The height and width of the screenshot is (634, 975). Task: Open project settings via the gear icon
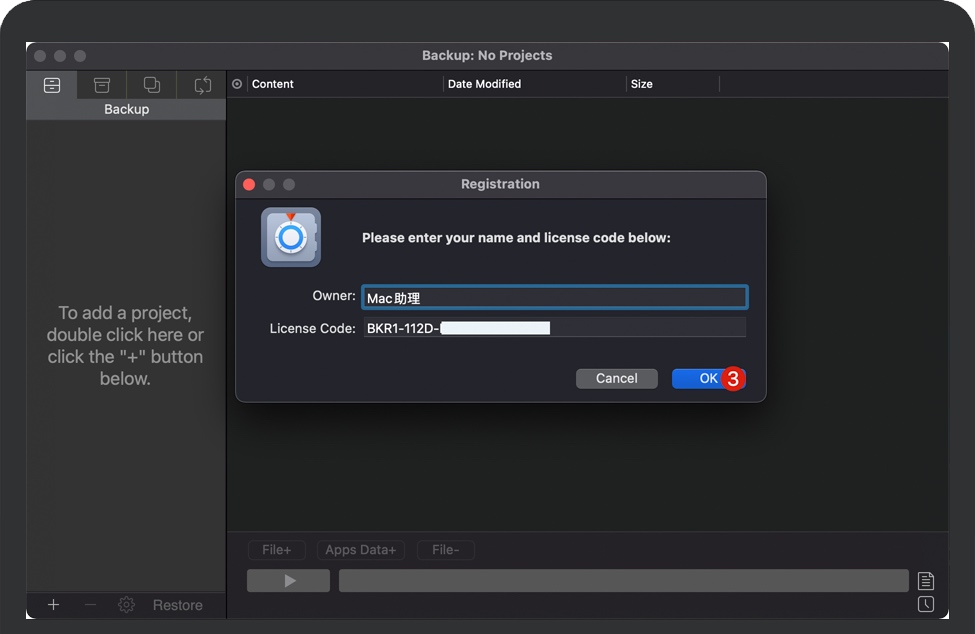pyautogui.click(x=126, y=604)
